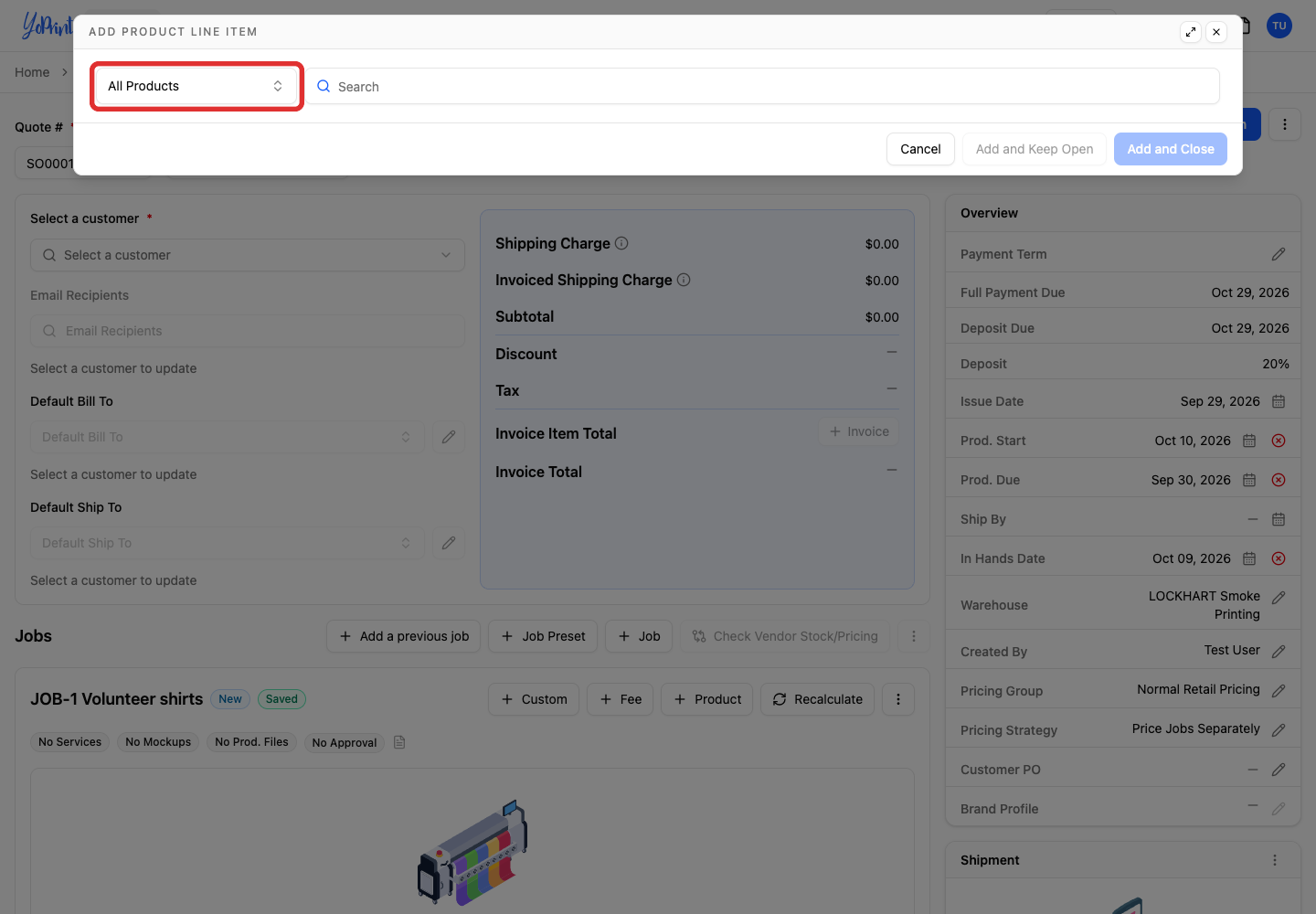
Task: Expand the Add Product Line Item dialog
Action: coord(1191,32)
